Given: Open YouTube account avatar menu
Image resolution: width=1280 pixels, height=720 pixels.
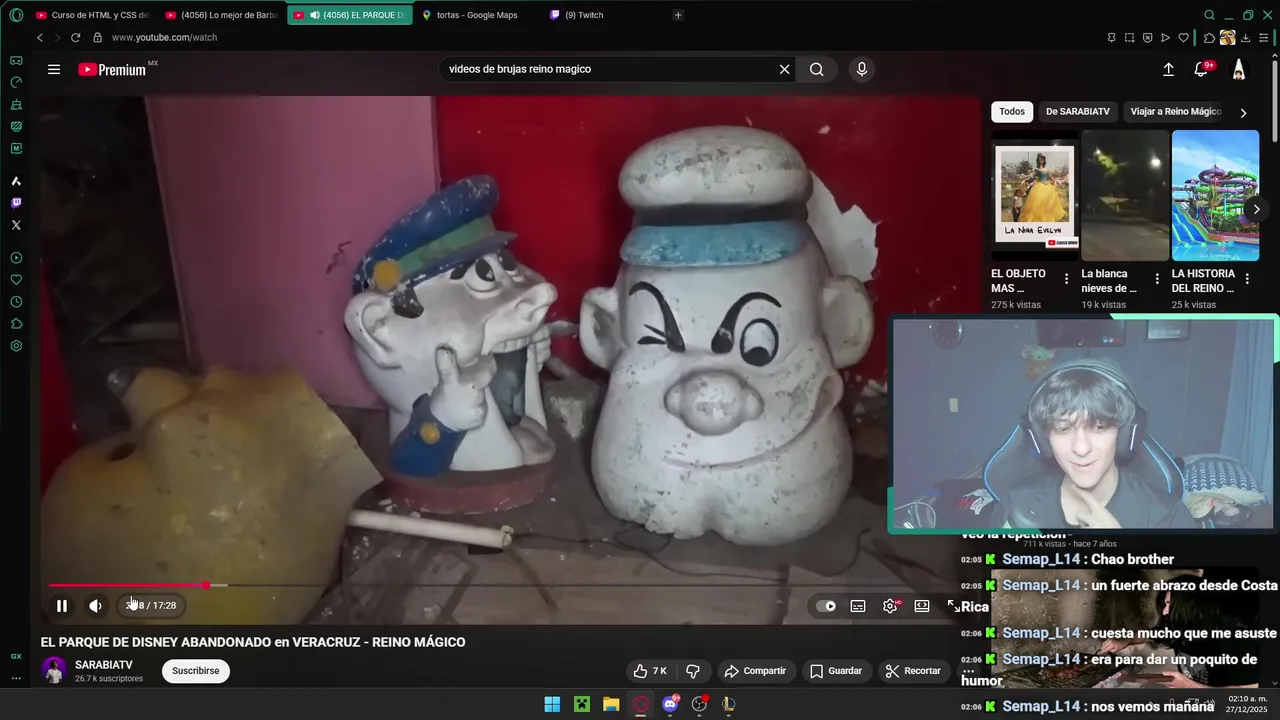Looking at the screenshot, I should (1239, 69).
